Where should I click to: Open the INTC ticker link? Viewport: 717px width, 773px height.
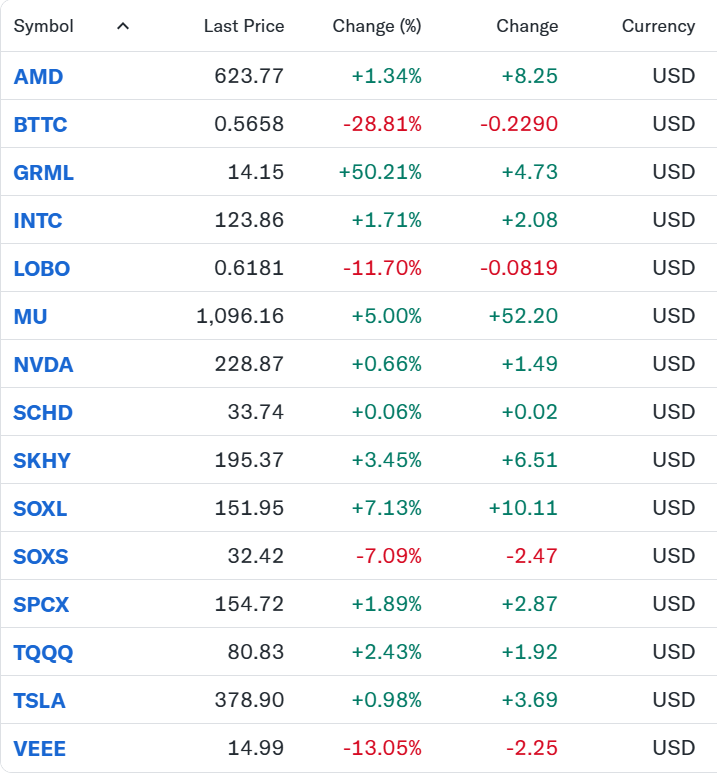tap(38, 220)
